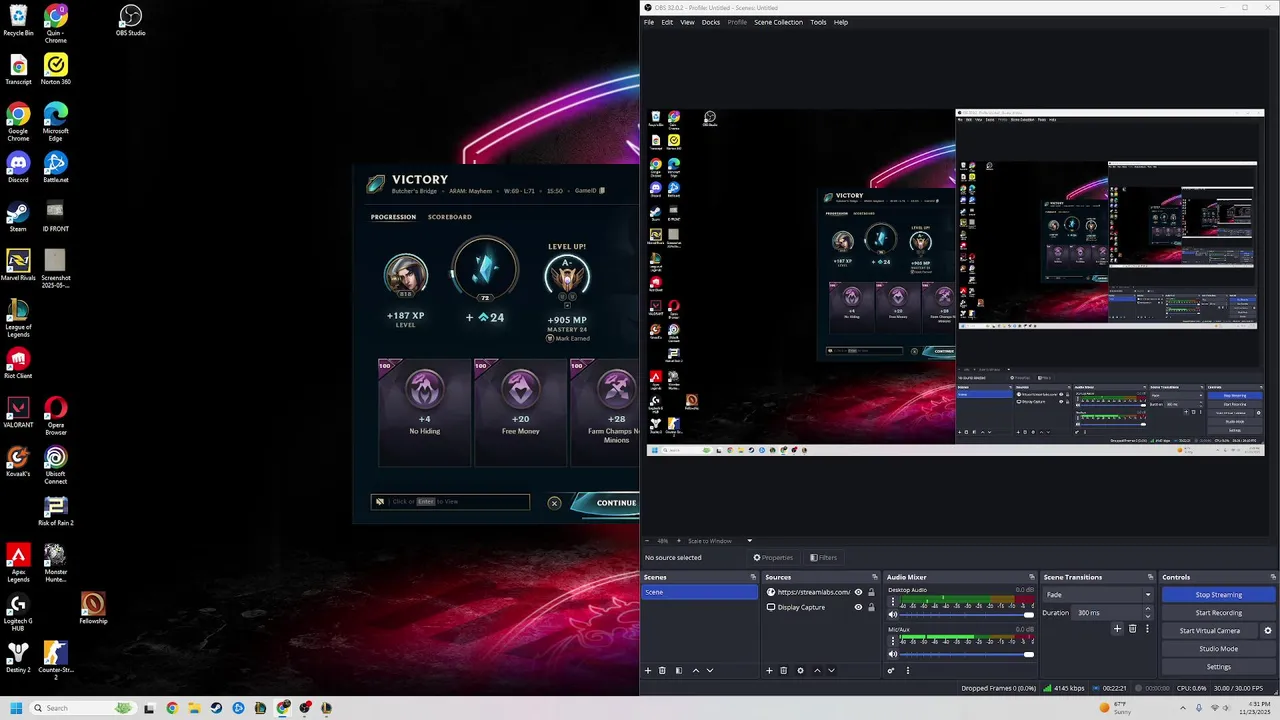Pop out the Scene Transitions dock
Viewport: 1280px width, 720px height.
click(1150, 577)
